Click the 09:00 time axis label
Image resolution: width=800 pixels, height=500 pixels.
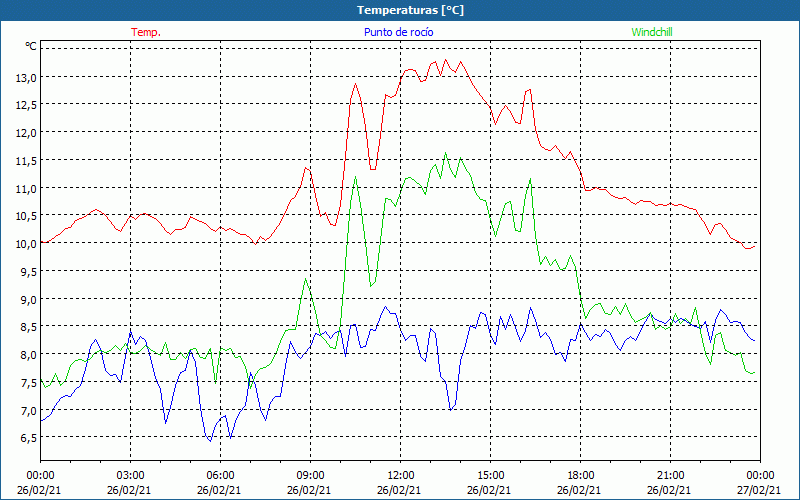[310, 476]
